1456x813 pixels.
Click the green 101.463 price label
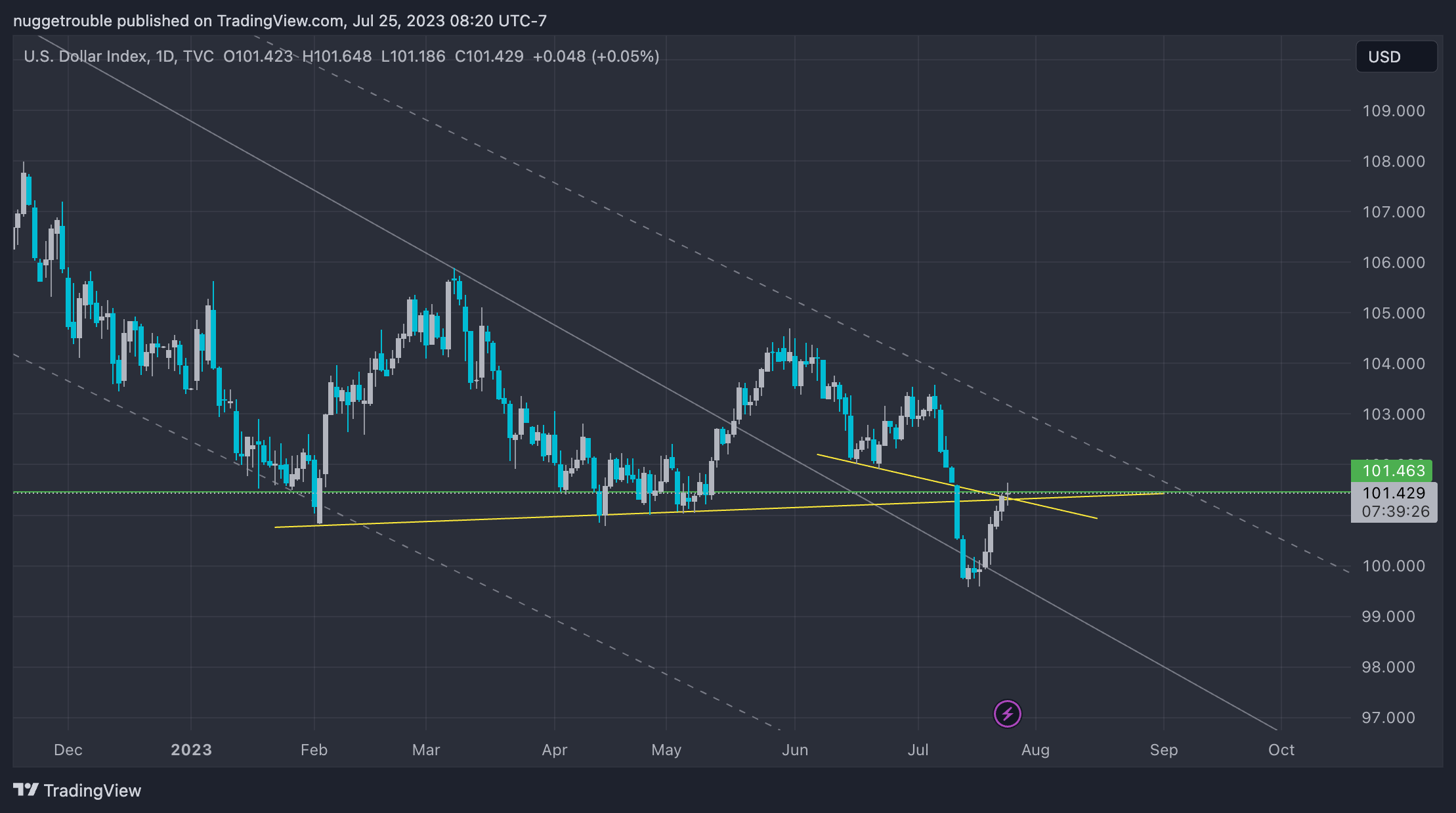coord(1392,471)
